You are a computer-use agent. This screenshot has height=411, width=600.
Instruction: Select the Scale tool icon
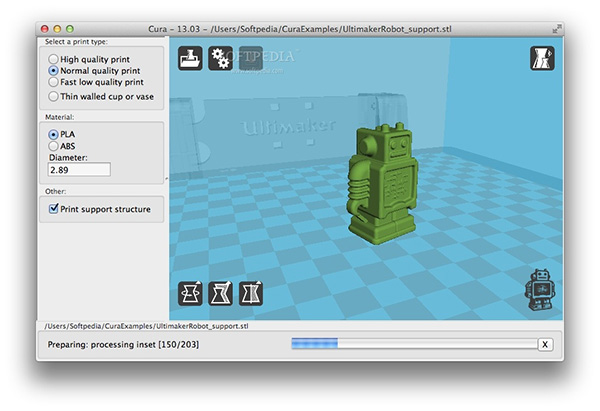point(220,294)
